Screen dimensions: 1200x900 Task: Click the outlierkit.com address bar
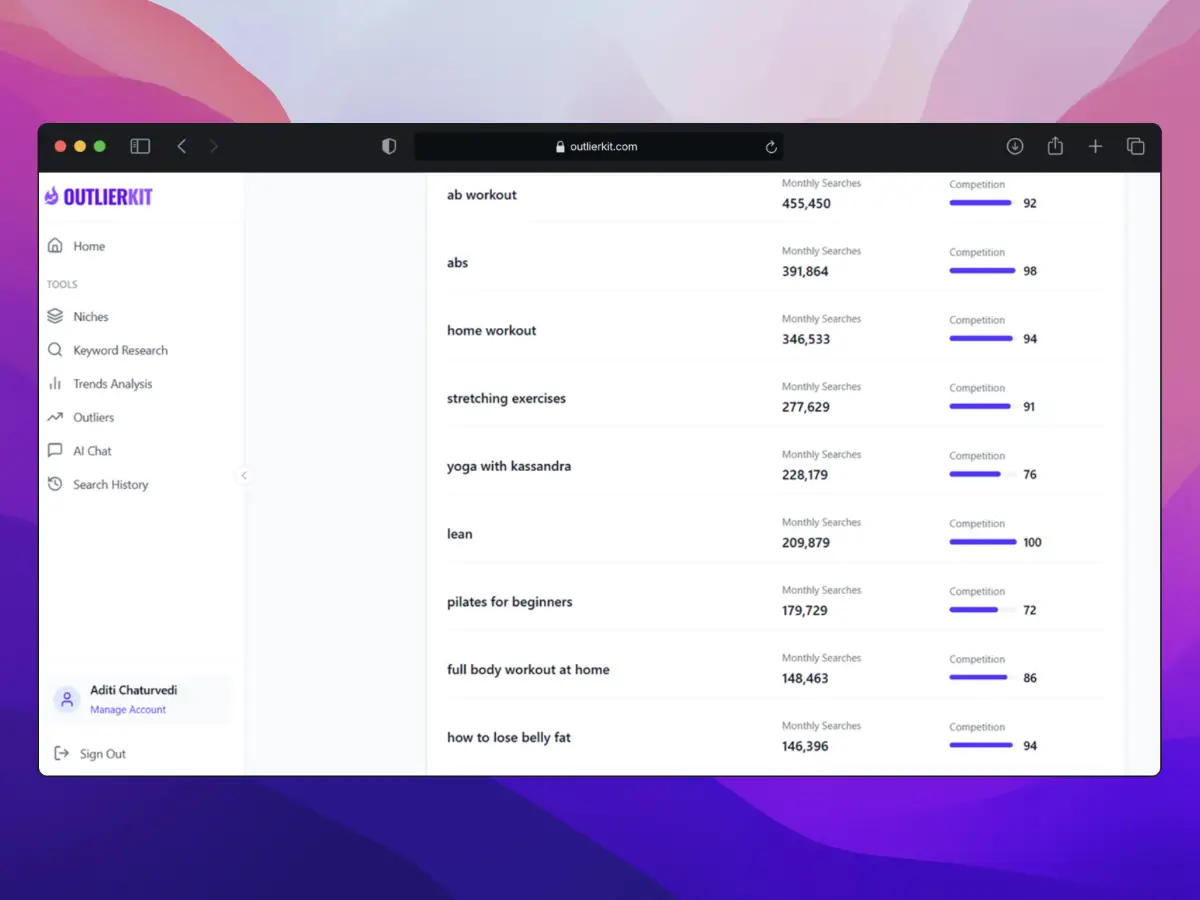[597, 147]
